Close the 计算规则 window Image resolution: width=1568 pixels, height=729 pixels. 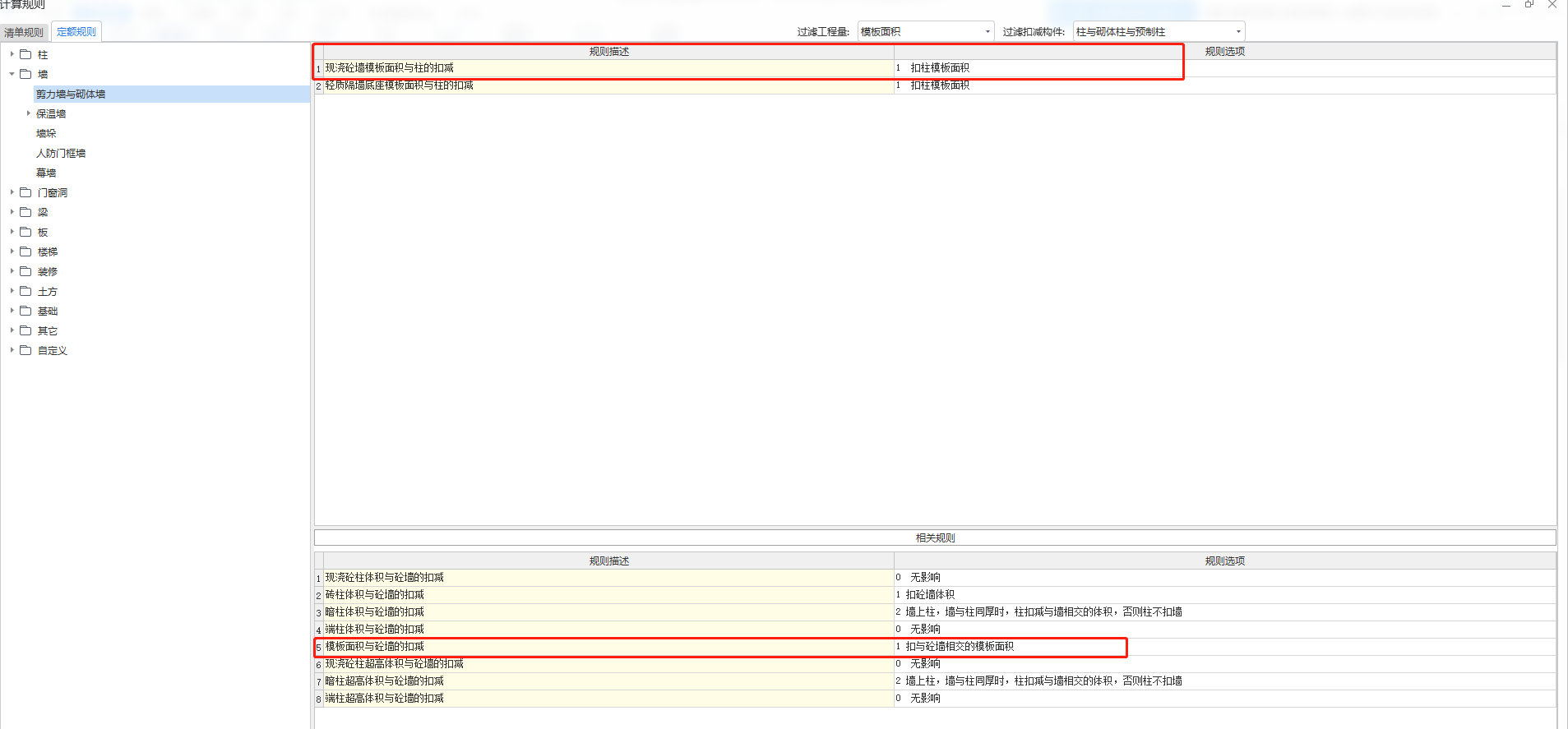pos(1552,5)
